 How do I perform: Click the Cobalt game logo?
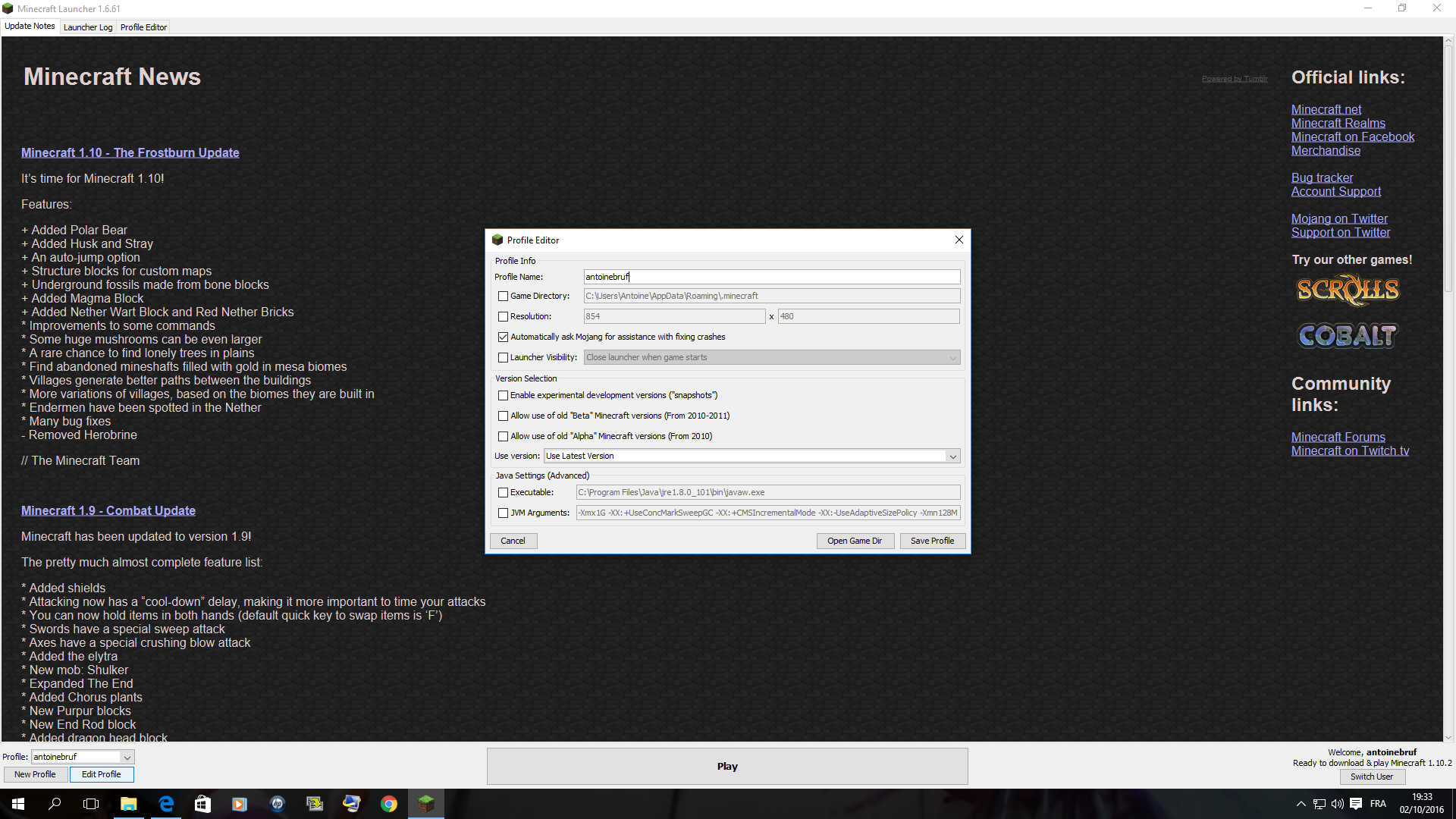coord(1348,335)
